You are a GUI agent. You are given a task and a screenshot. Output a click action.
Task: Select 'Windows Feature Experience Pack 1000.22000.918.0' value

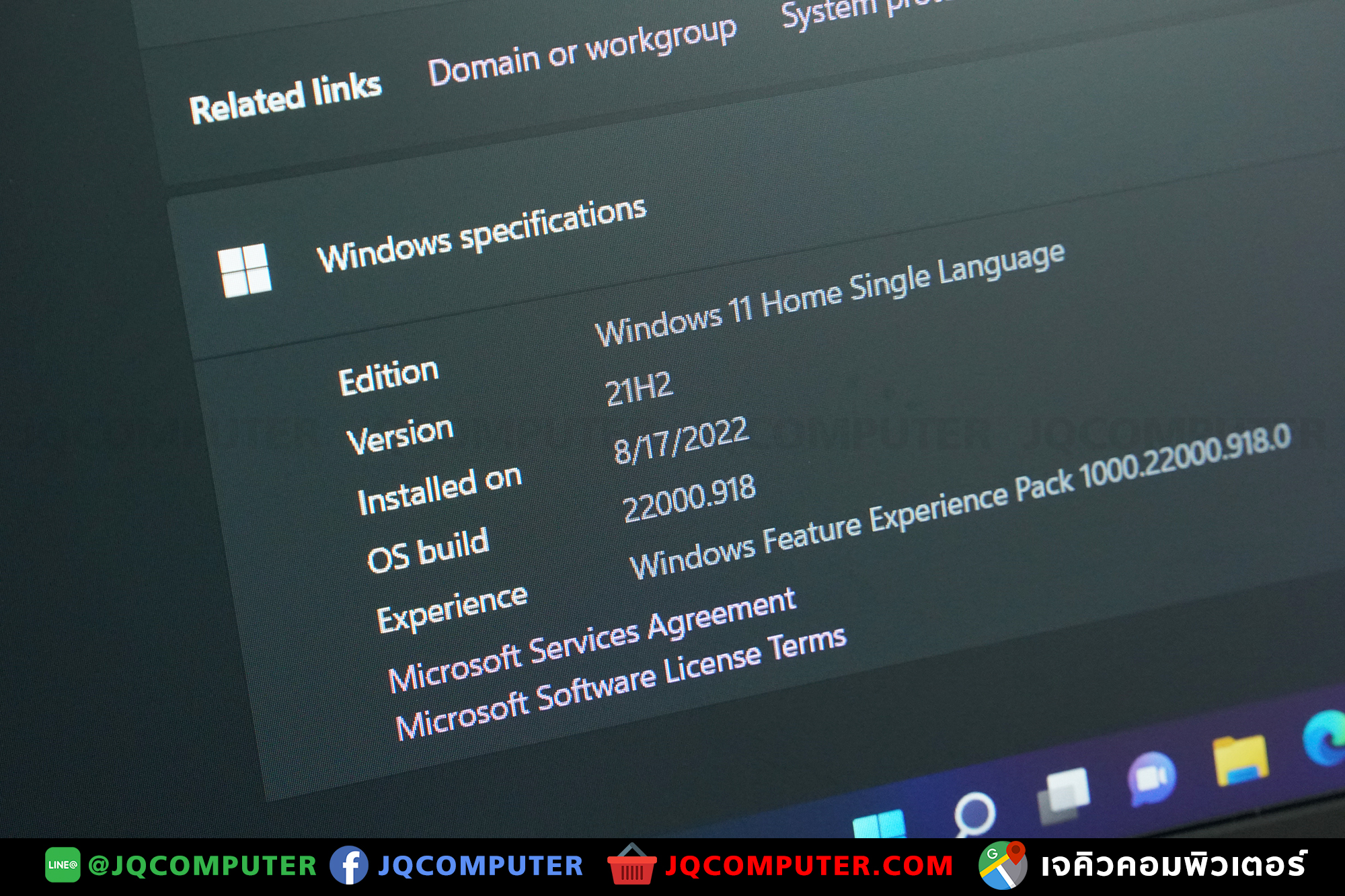960,501
